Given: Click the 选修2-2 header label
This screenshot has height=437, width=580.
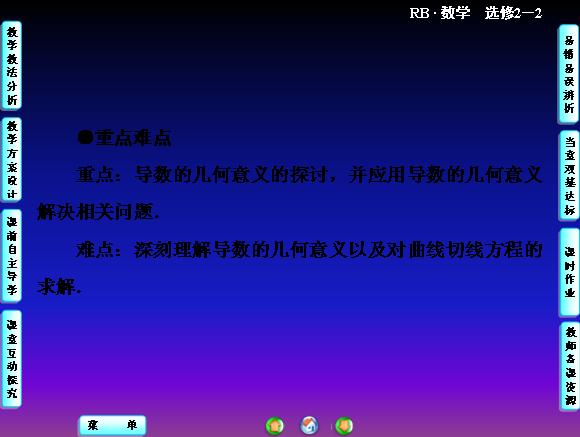Looking at the screenshot, I should coord(513,13).
